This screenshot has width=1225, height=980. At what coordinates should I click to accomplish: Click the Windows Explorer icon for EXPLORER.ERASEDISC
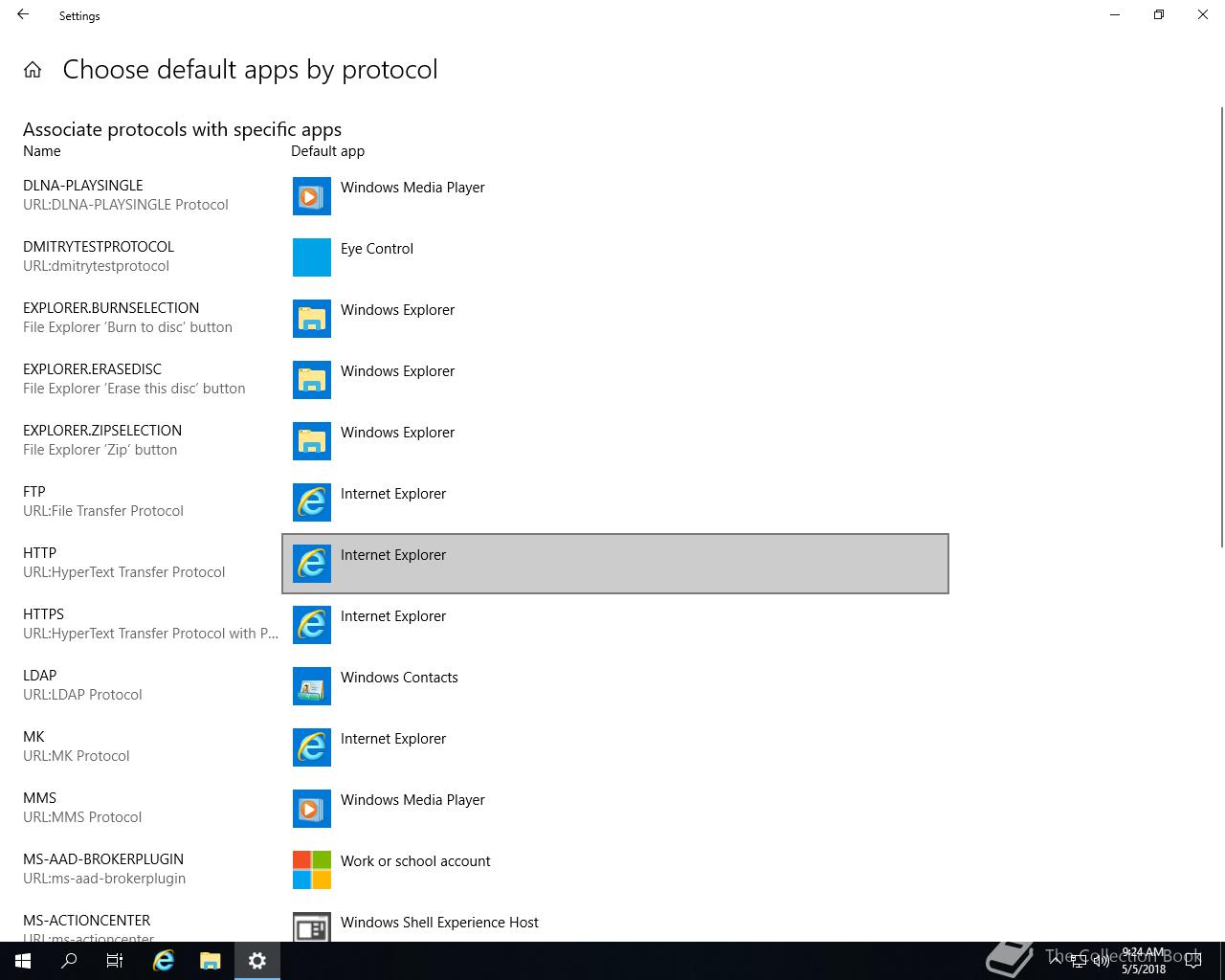pos(312,380)
